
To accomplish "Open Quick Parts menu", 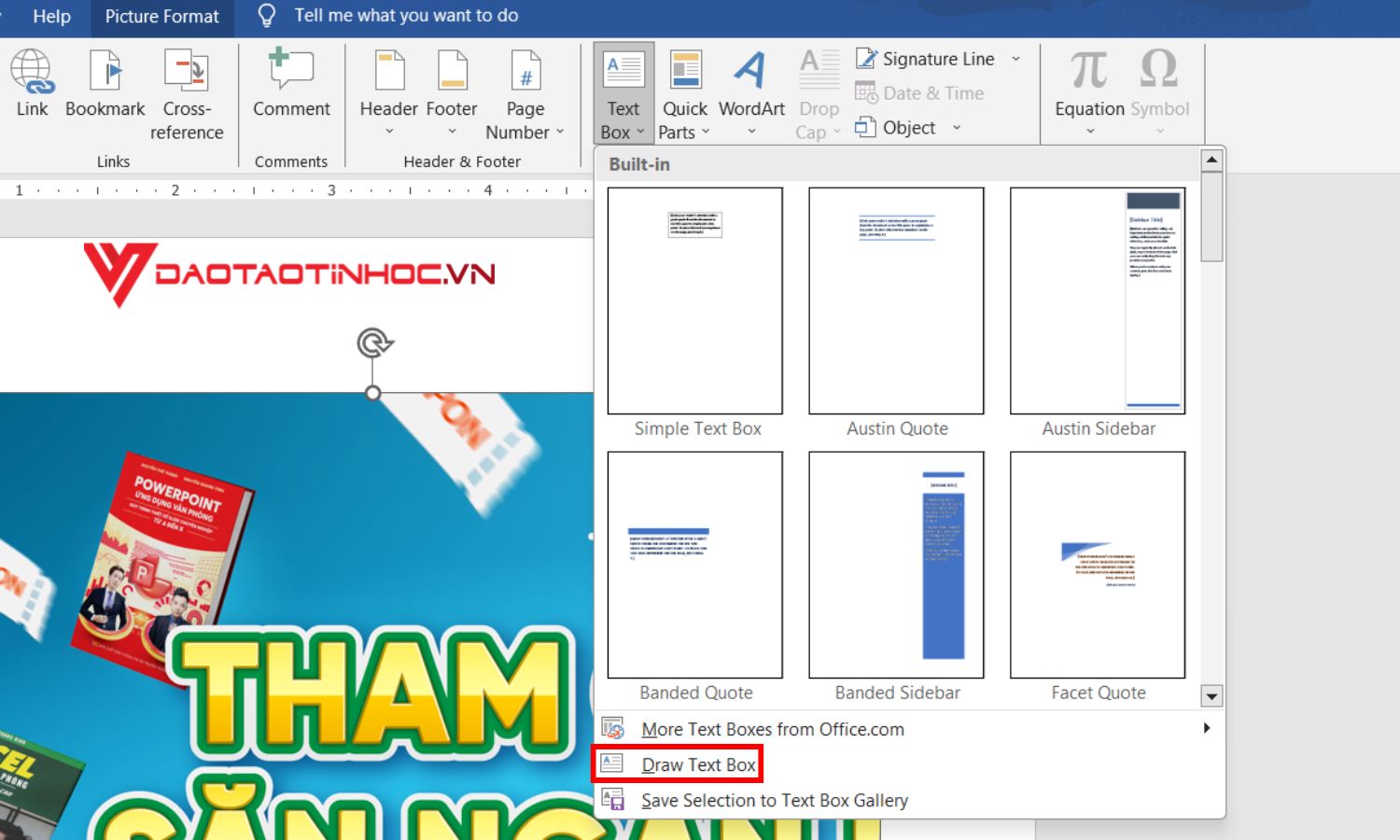I will coord(685,95).
